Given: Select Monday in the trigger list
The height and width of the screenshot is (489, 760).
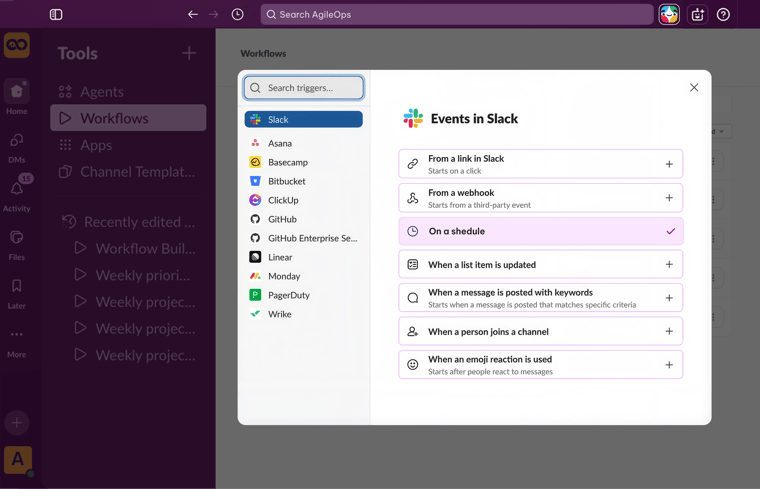Looking at the screenshot, I should coord(303,276).
